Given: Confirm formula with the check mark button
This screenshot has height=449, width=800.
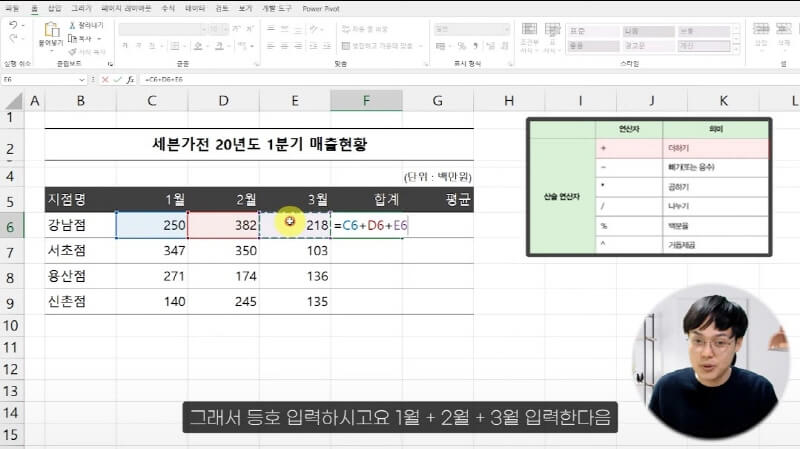Looking at the screenshot, I should tap(118, 80).
